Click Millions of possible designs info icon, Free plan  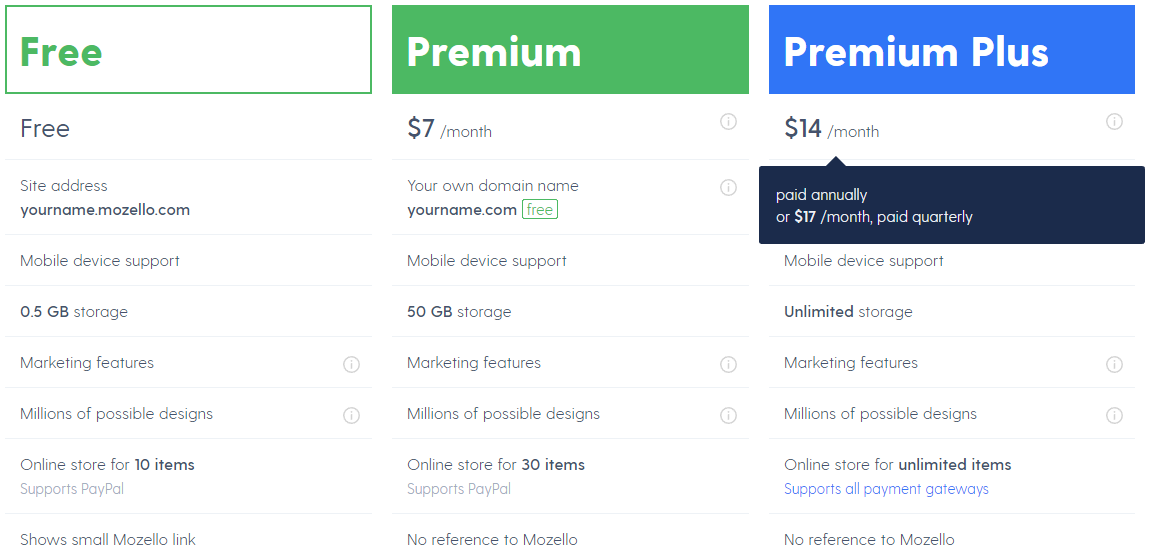351,415
